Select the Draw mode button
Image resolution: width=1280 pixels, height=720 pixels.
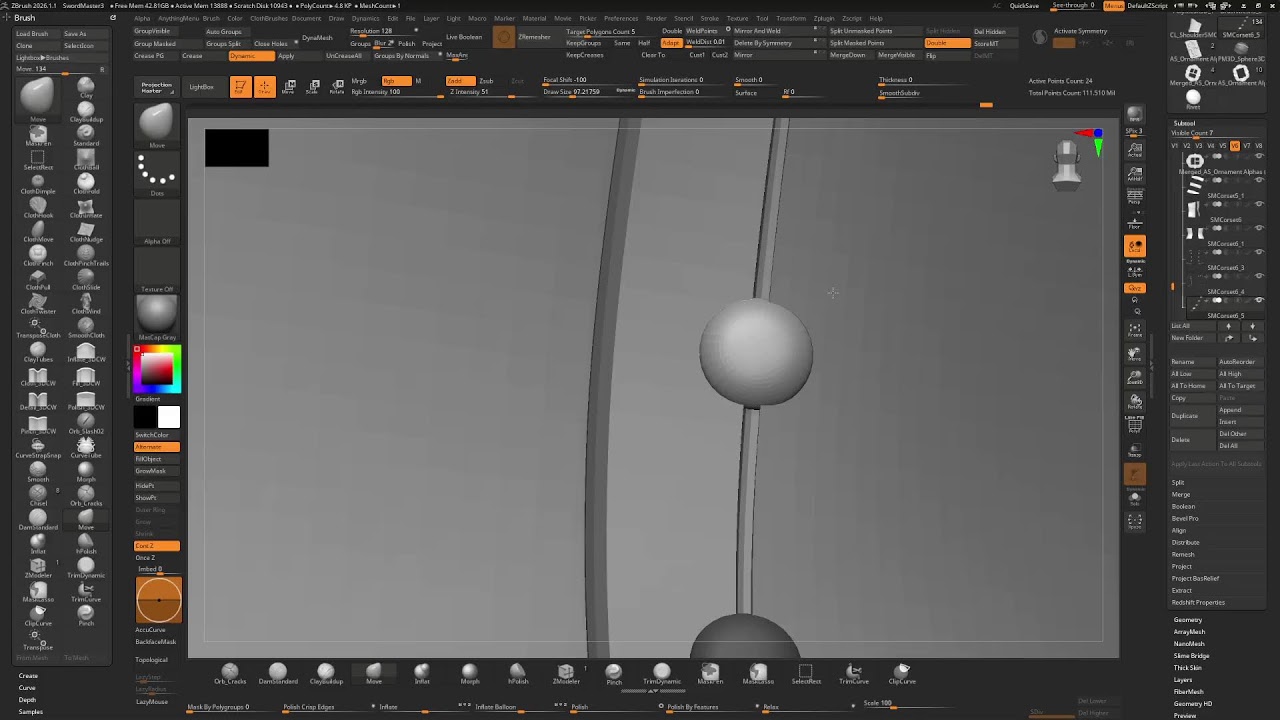(264, 87)
